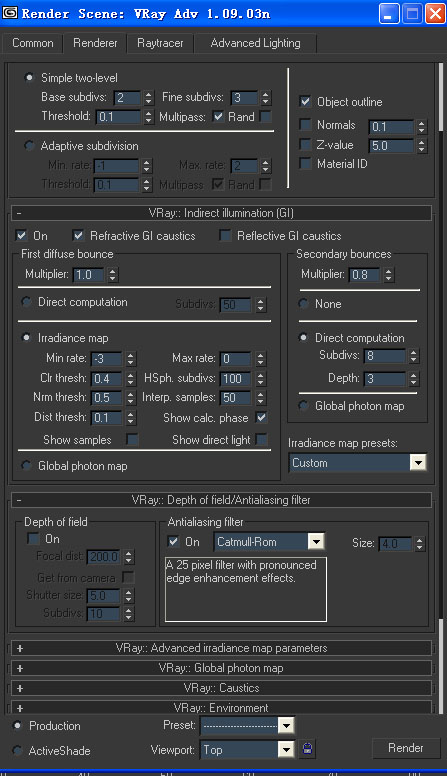The width and height of the screenshot is (447, 776).
Task: Expand VRay Caustics rollout
Action: [x=221, y=688]
